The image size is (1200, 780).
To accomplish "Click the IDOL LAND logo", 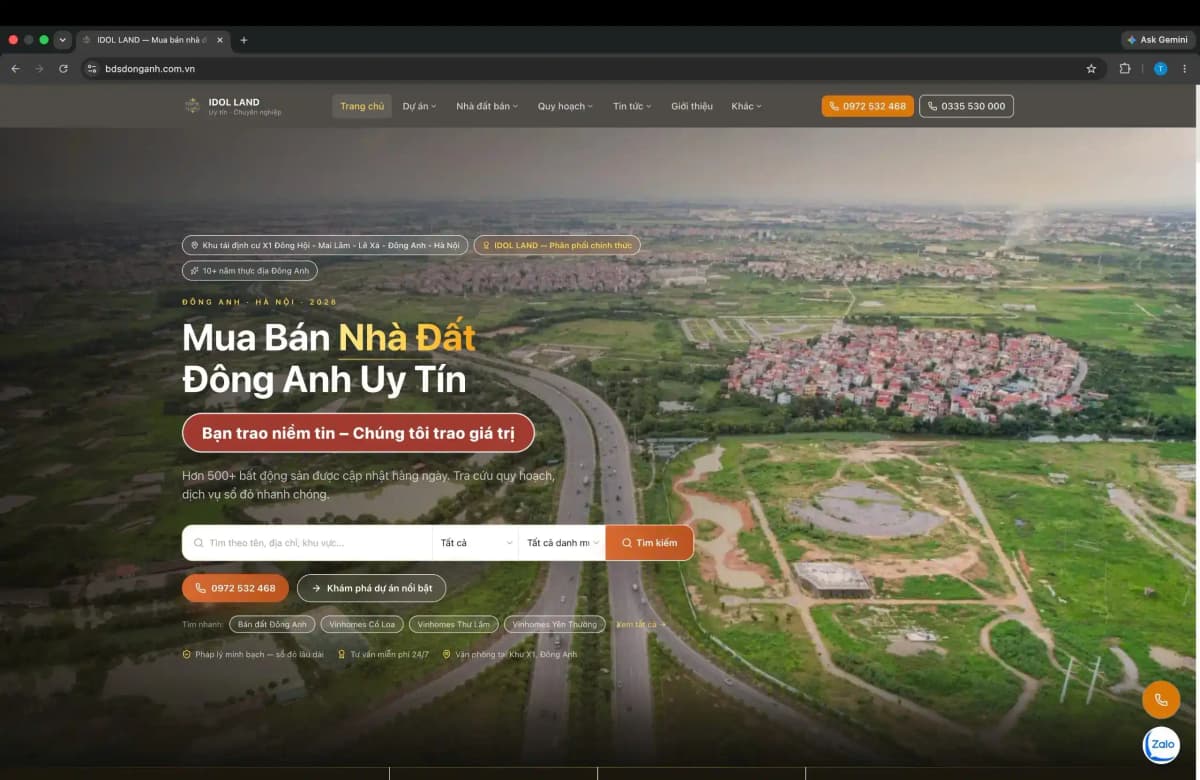I will click(x=233, y=106).
